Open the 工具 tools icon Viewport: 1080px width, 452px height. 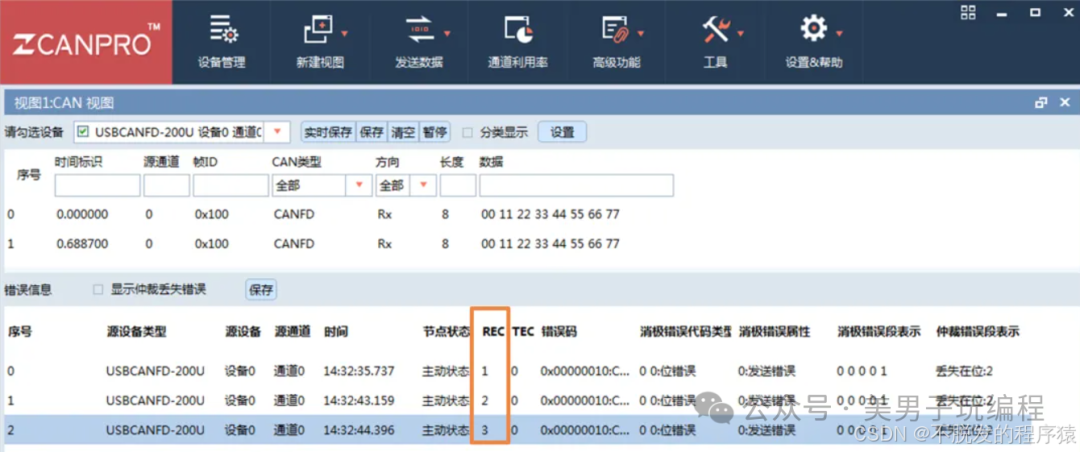[x=716, y=31]
